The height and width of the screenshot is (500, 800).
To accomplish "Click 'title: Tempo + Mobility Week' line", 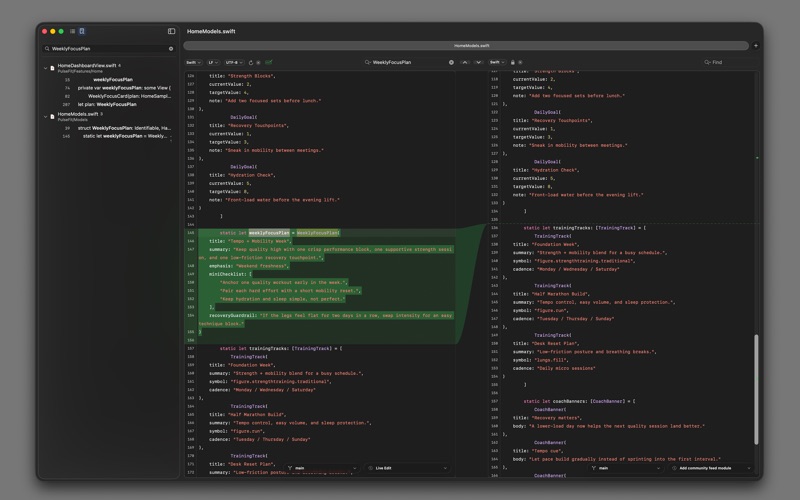I will (x=250, y=241).
